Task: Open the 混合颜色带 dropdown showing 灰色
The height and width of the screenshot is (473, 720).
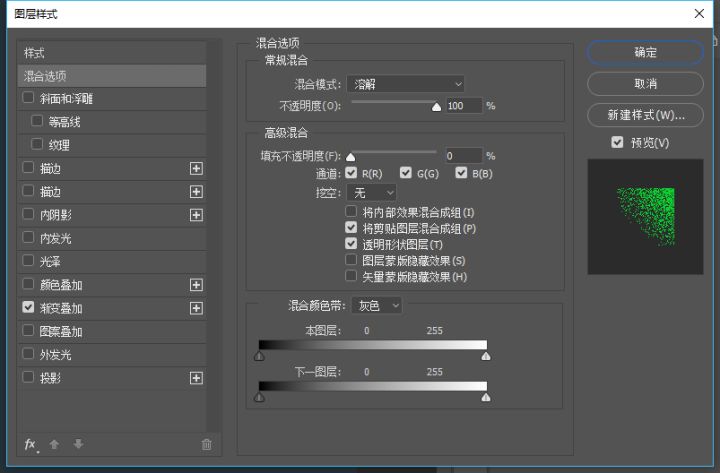Action: (377, 305)
